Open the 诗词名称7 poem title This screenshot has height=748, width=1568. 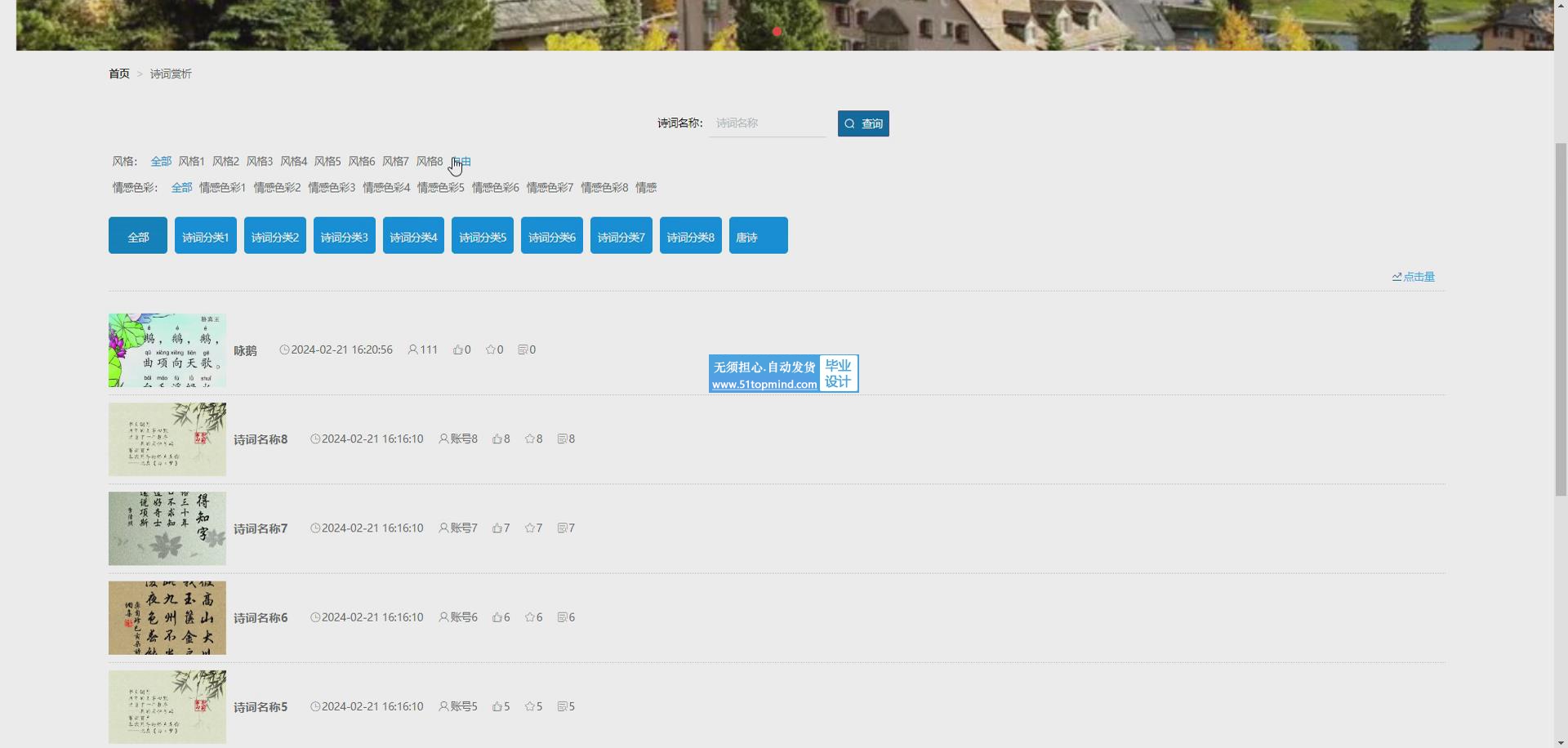tap(261, 529)
